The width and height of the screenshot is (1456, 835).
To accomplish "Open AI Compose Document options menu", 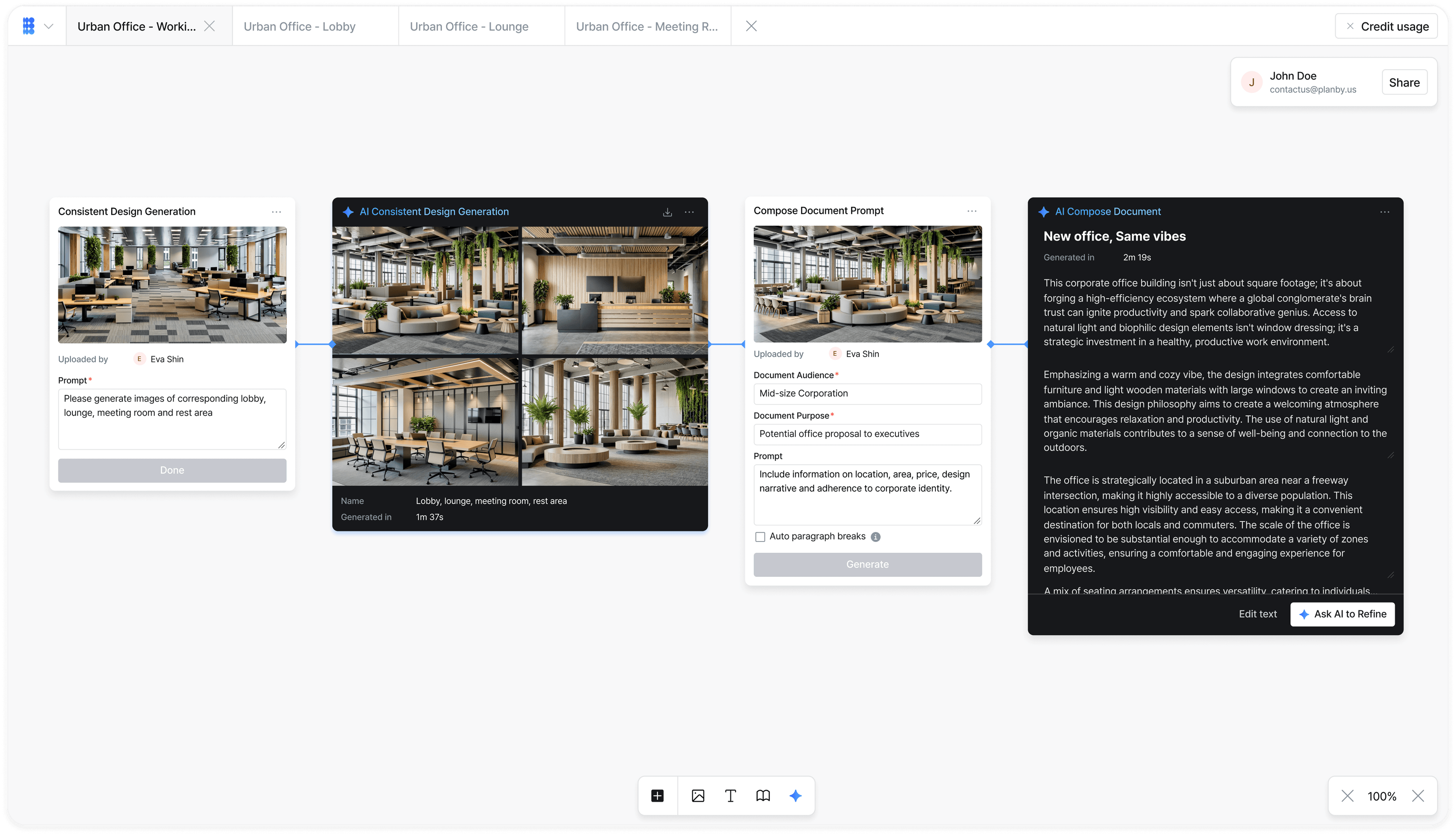I will (x=1384, y=212).
